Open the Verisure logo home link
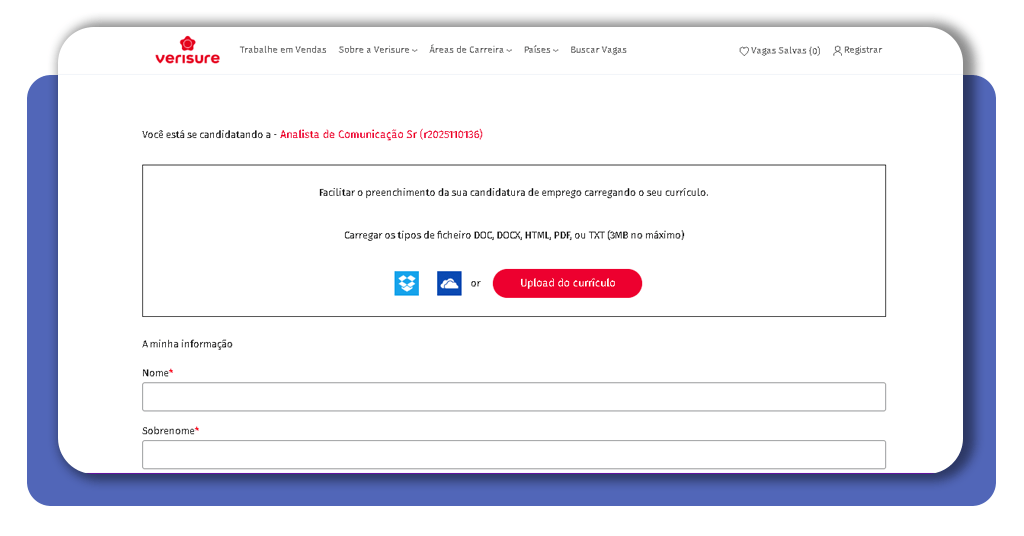The height and width of the screenshot is (536, 1024). click(187, 50)
